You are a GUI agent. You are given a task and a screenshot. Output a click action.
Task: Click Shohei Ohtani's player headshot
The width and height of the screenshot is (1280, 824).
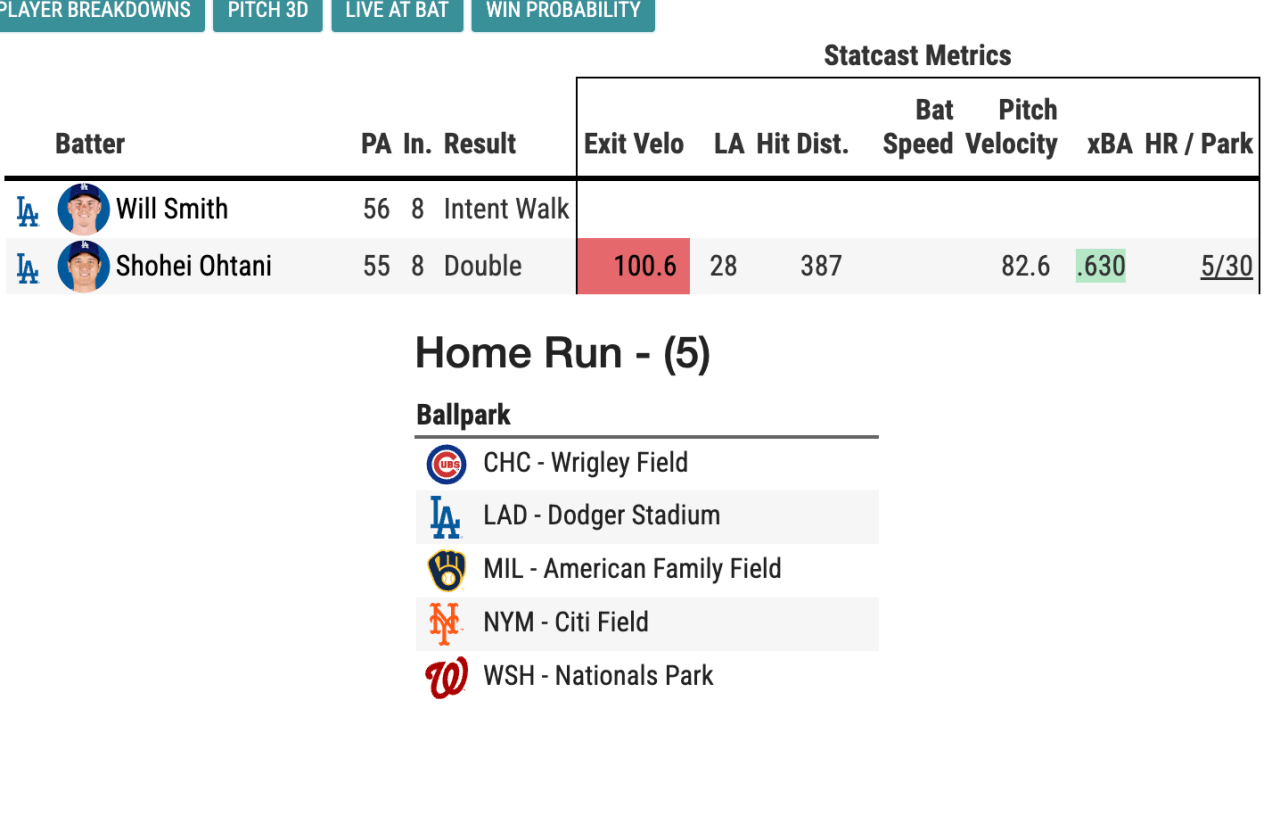(83, 266)
